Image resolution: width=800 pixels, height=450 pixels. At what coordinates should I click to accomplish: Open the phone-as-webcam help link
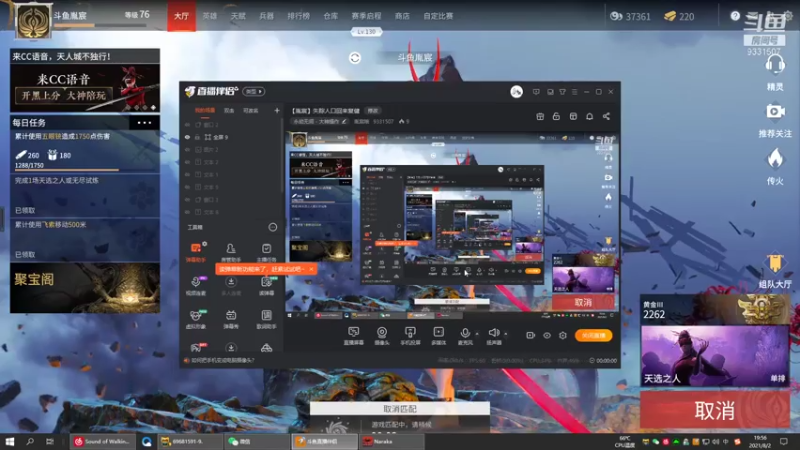[222, 360]
